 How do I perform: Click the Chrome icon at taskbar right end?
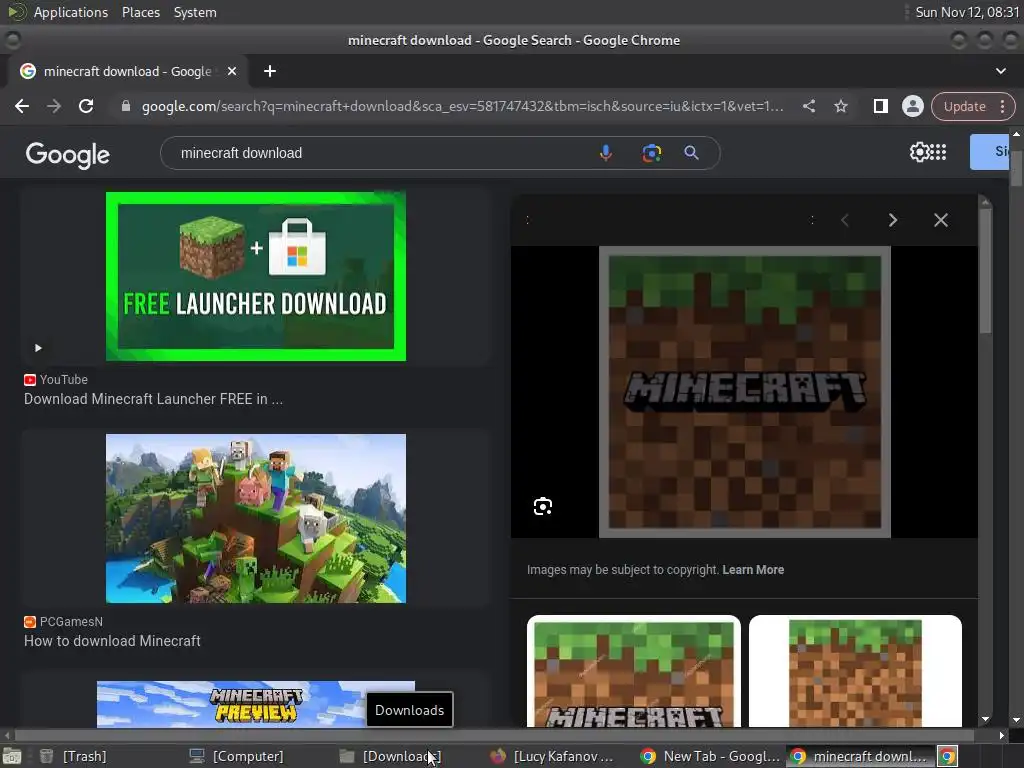click(x=948, y=756)
